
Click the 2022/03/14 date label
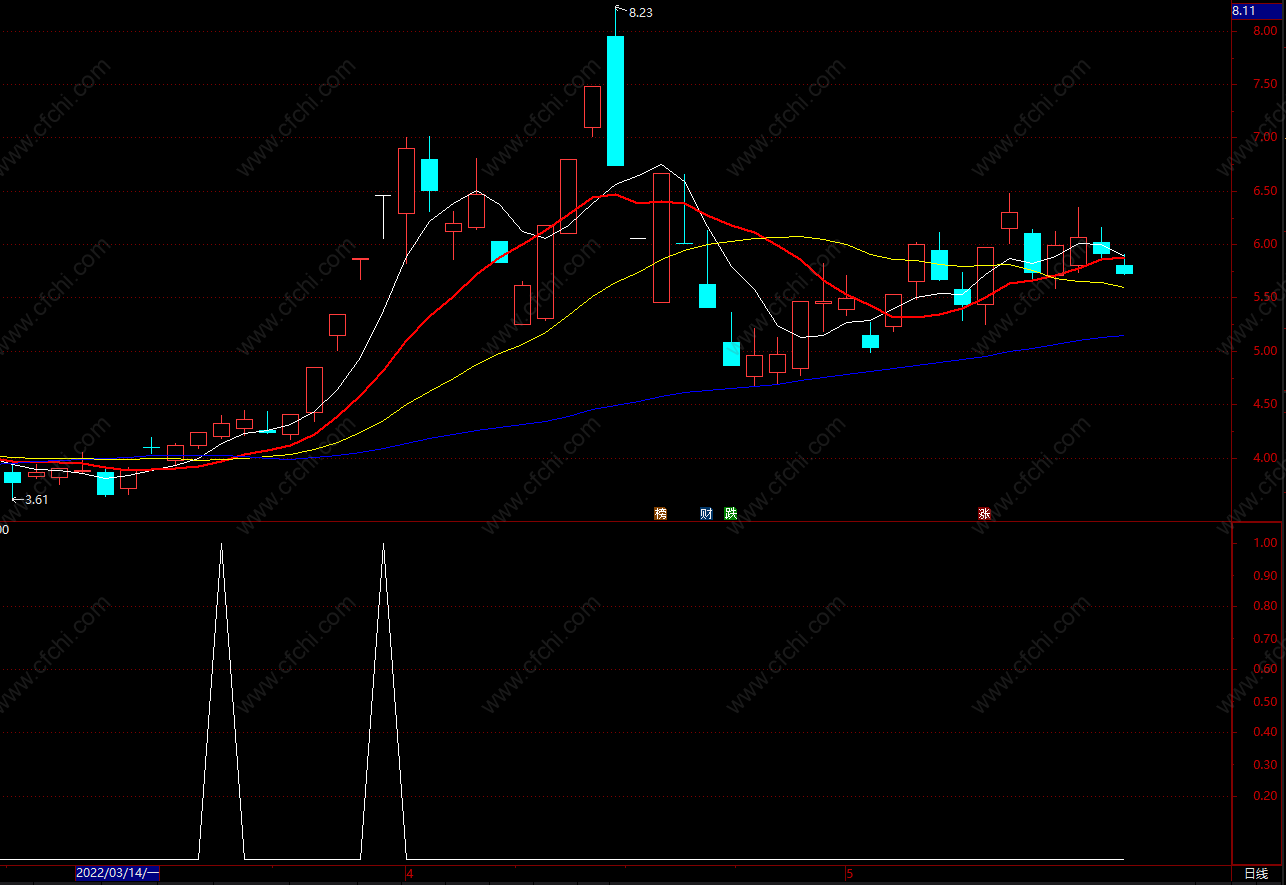tap(118, 874)
